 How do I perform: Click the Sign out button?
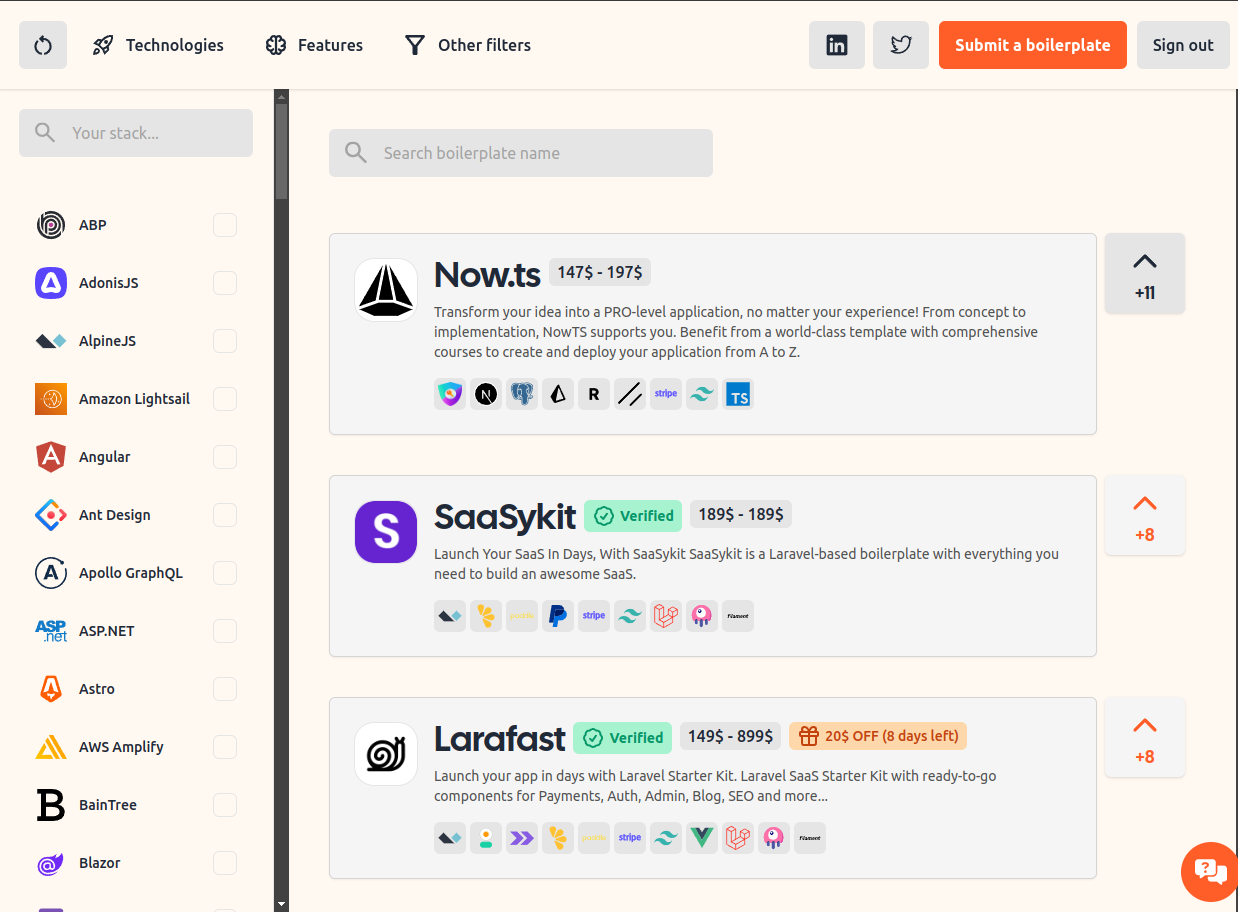[1182, 45]
